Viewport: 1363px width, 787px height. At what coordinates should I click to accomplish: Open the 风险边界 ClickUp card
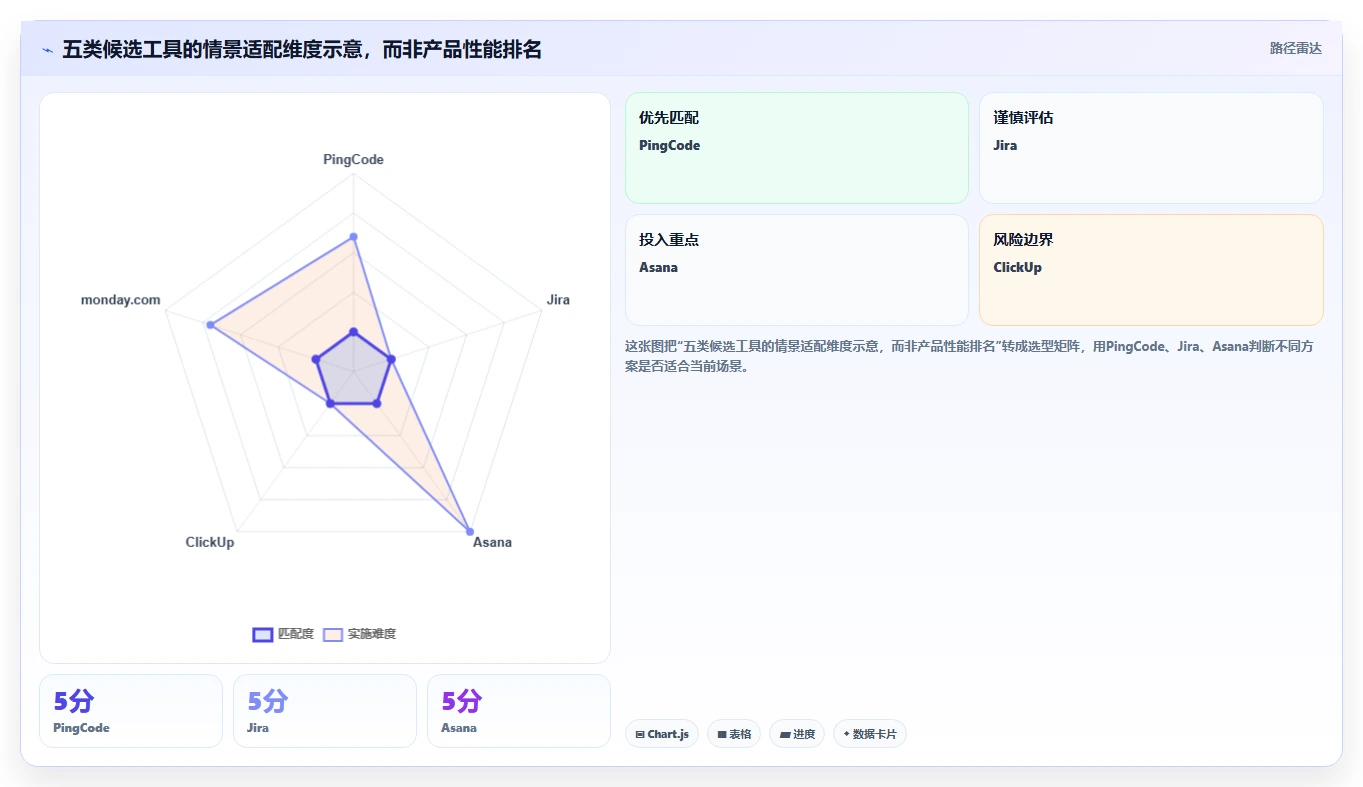1151,270
